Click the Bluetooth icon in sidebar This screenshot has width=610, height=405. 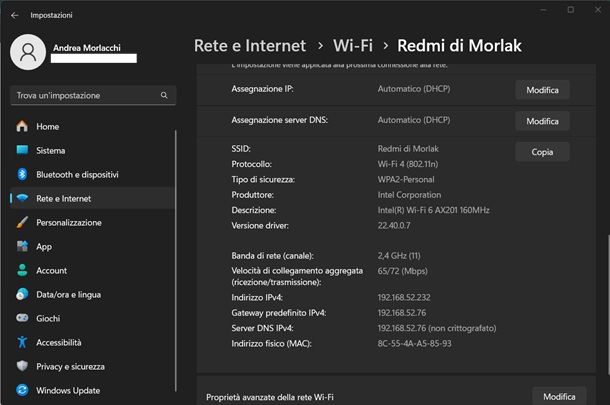pos(22,174)
